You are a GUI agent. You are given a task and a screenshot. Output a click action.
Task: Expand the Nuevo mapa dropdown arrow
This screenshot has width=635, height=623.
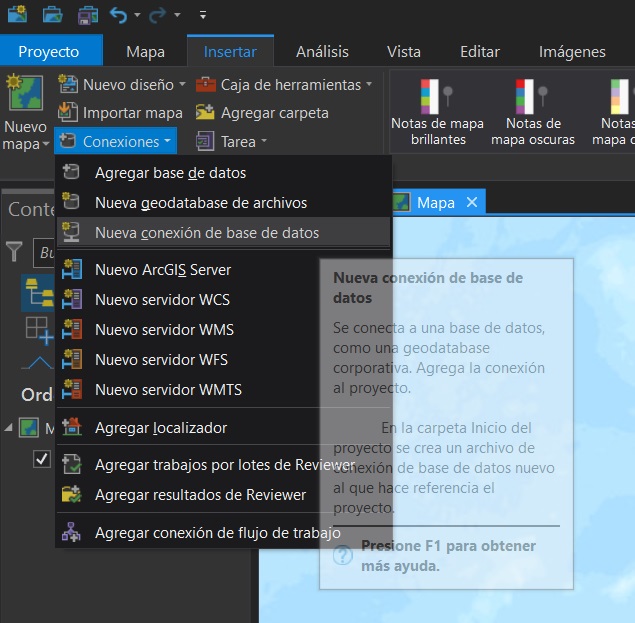45,143
